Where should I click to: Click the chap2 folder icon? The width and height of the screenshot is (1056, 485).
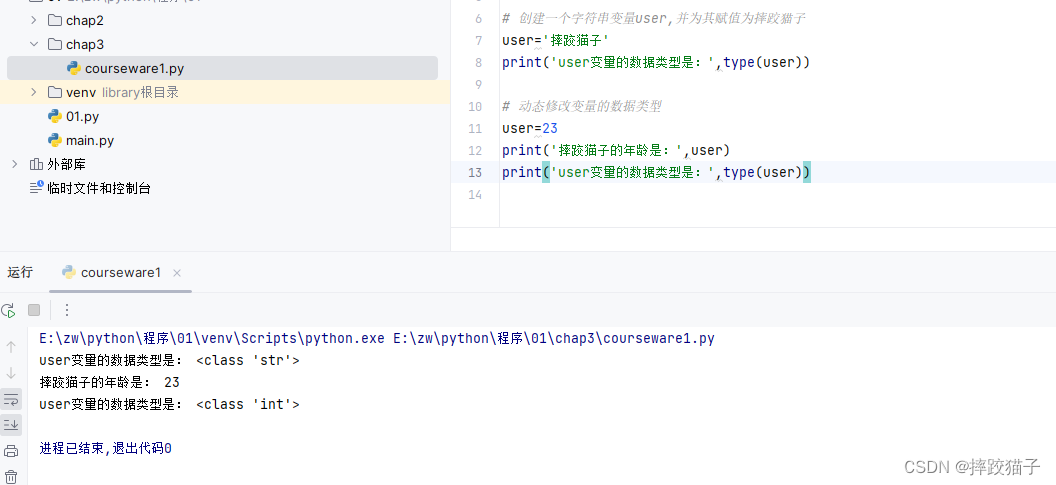pos(55,20)
